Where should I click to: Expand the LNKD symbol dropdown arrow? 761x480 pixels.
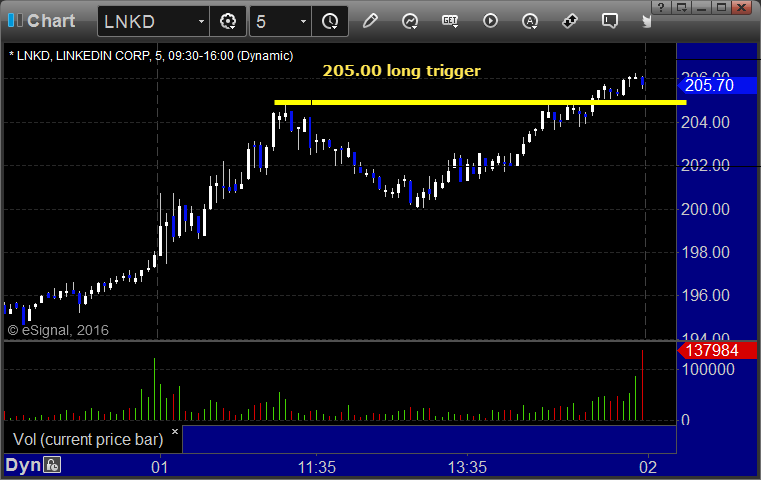coord(201,21)
